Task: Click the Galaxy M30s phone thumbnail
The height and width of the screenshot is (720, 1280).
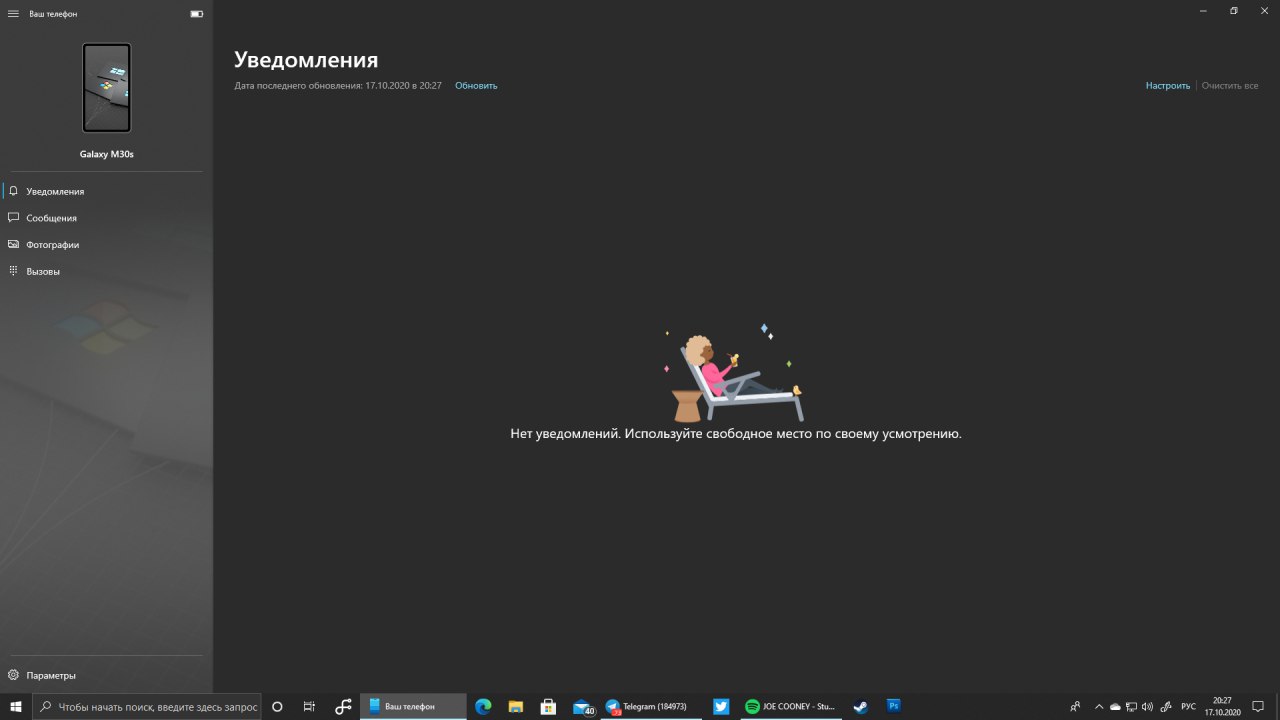Action: point(106,88)
